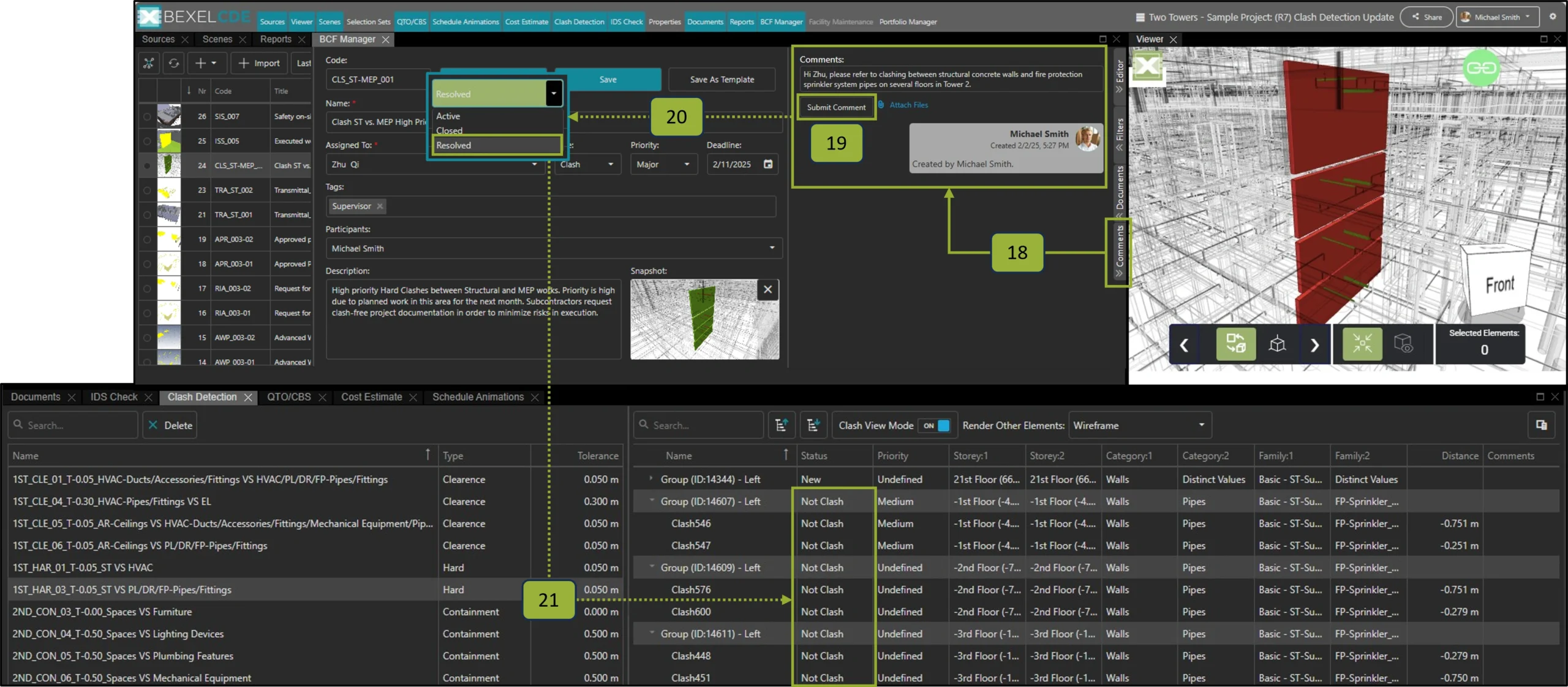Select radio button for issue ISS_005
1568x687 pixels.
pyautogui.click(x=147, y=141)
